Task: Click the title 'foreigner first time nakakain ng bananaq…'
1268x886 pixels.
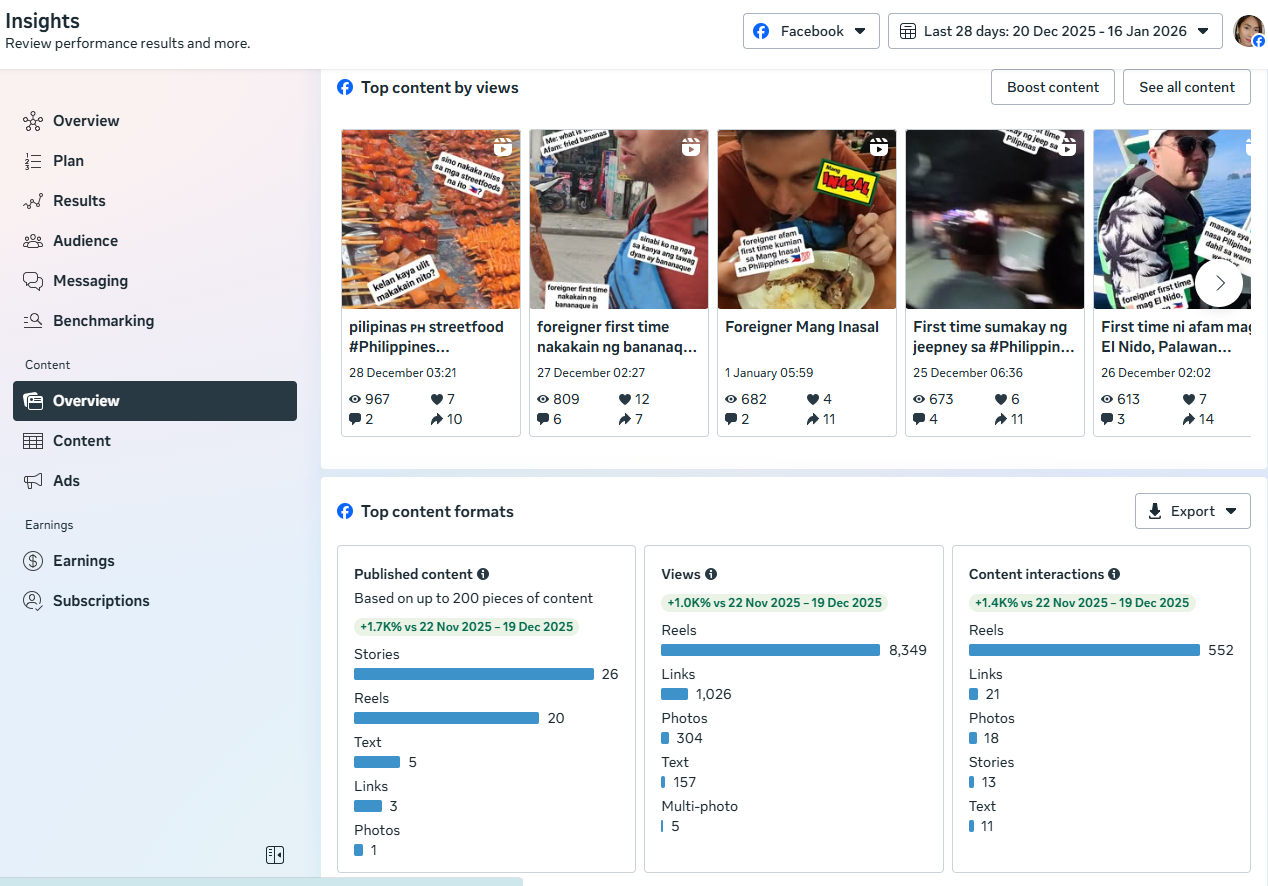Action: tap(617, 337)
